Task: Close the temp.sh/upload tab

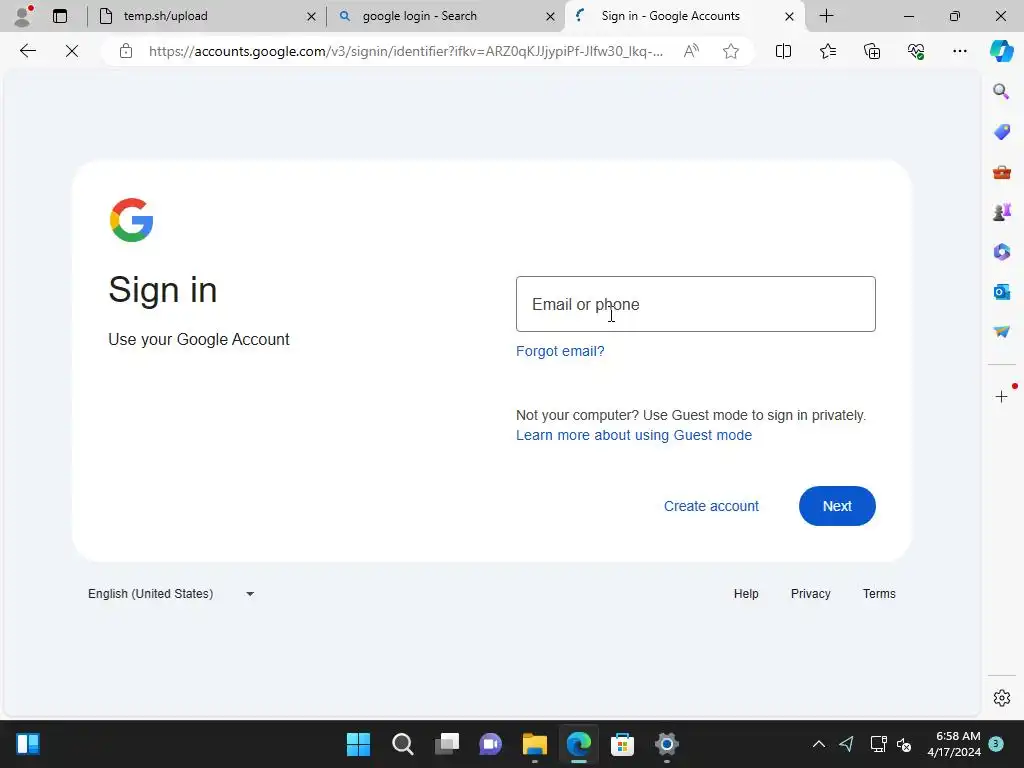Action: click(x=312, y=16)
